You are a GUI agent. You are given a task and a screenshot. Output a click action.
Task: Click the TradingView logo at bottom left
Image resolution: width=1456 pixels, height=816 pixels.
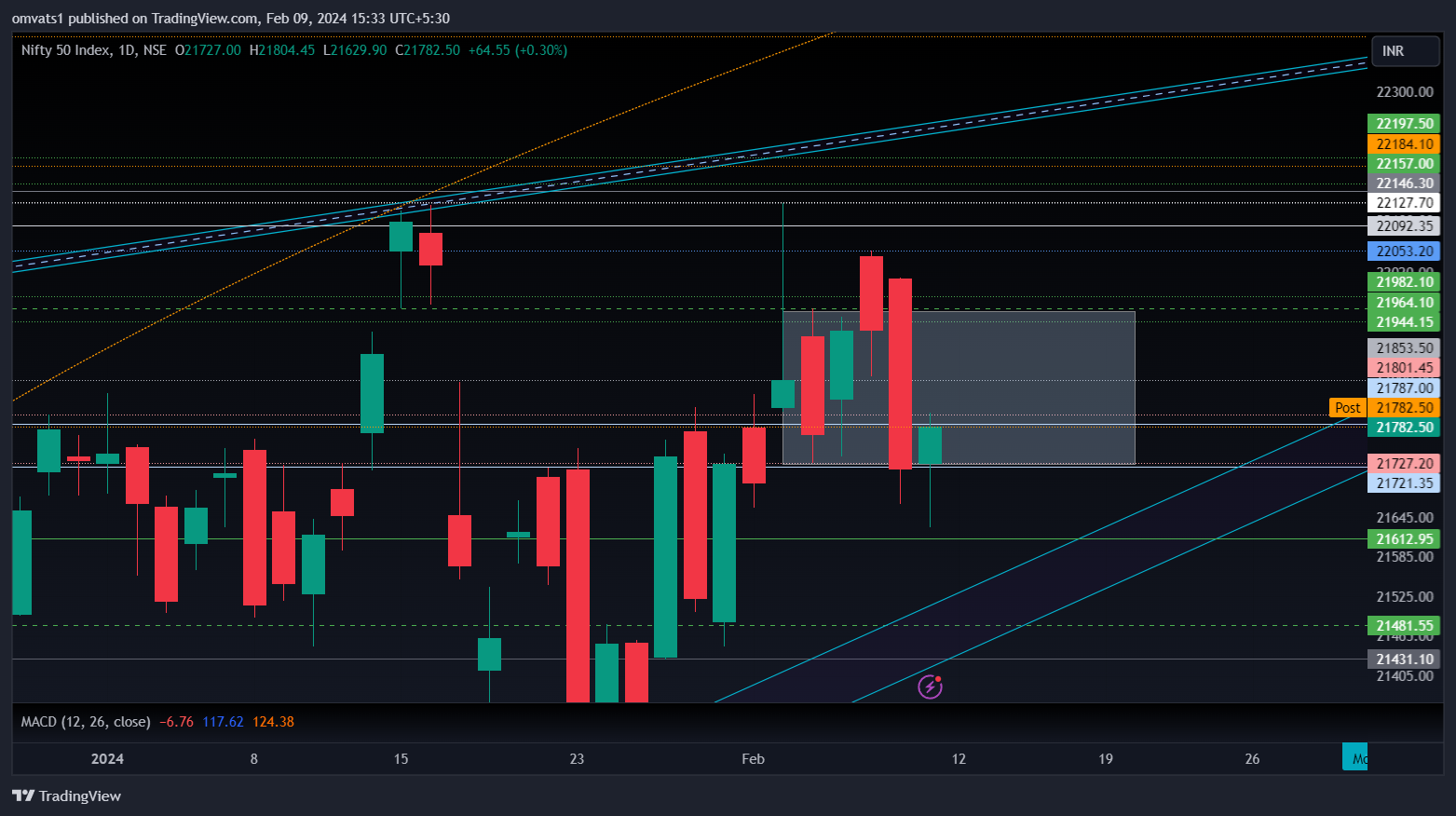66,796
